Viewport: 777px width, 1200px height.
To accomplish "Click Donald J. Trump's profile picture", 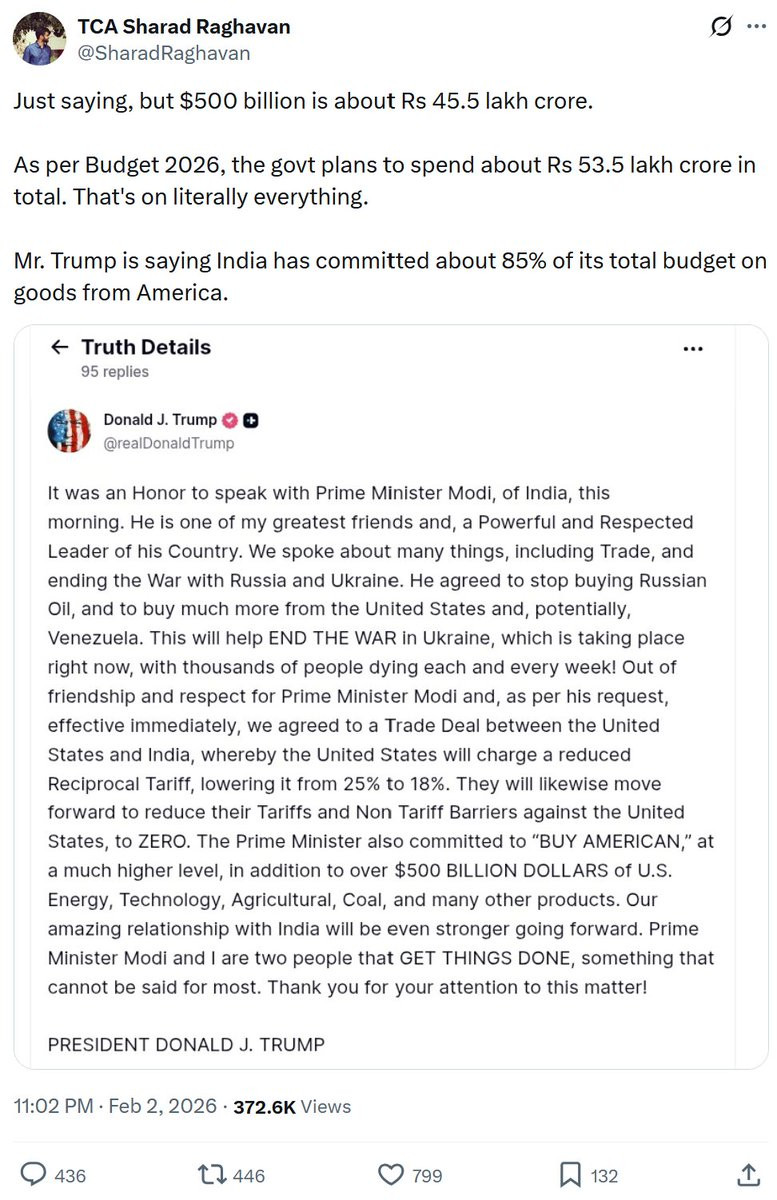I will [x=69, y=430].
